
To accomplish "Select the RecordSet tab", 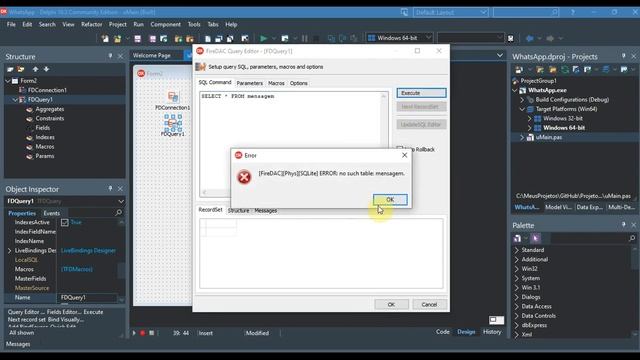I will (x=210, y=210).
